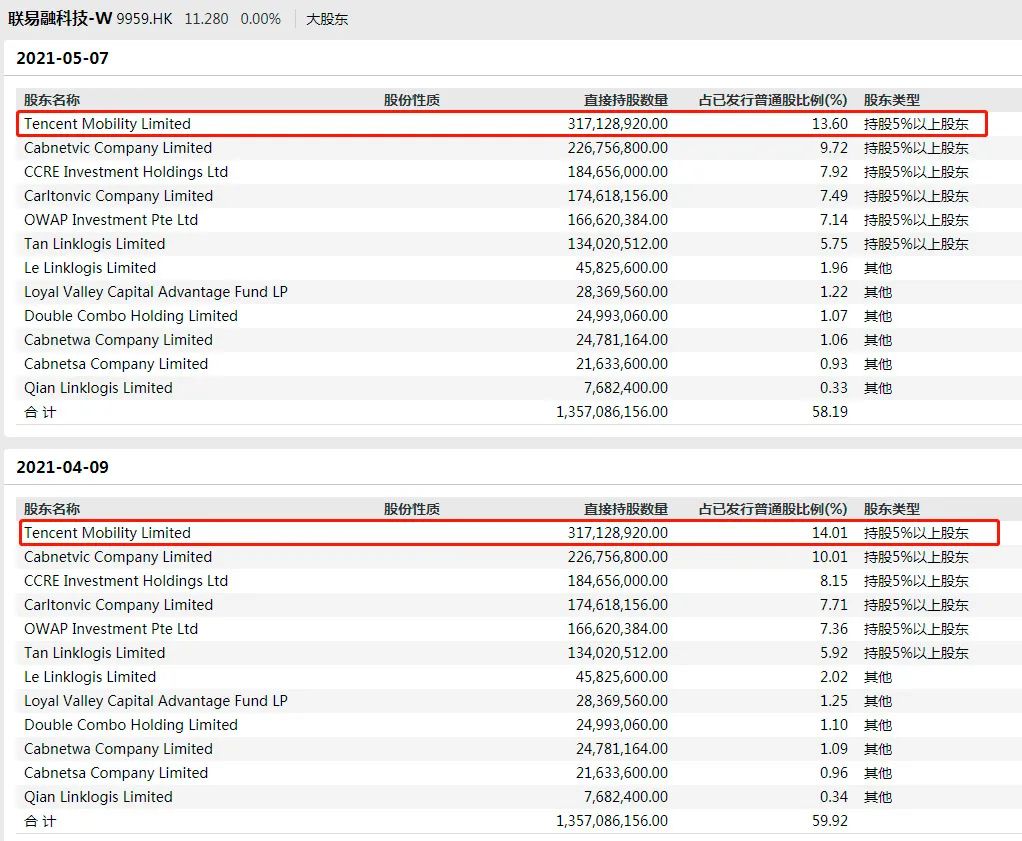Click Loyal Valley Capital Advantage Fund LP, 2021-05-07
This screenshot has width=1022, height=841.
click(x=156, y=292)
